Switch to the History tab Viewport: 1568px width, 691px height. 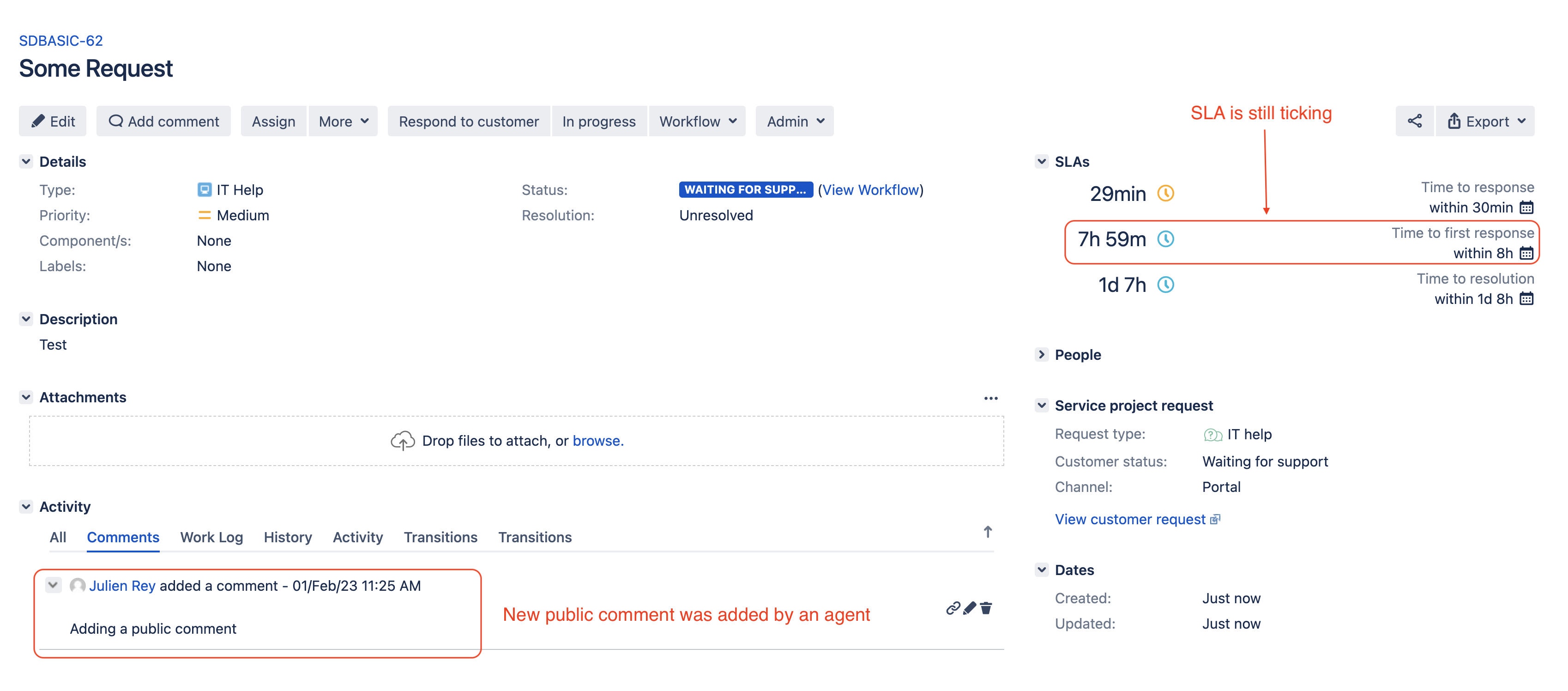[x=287, y=537]
